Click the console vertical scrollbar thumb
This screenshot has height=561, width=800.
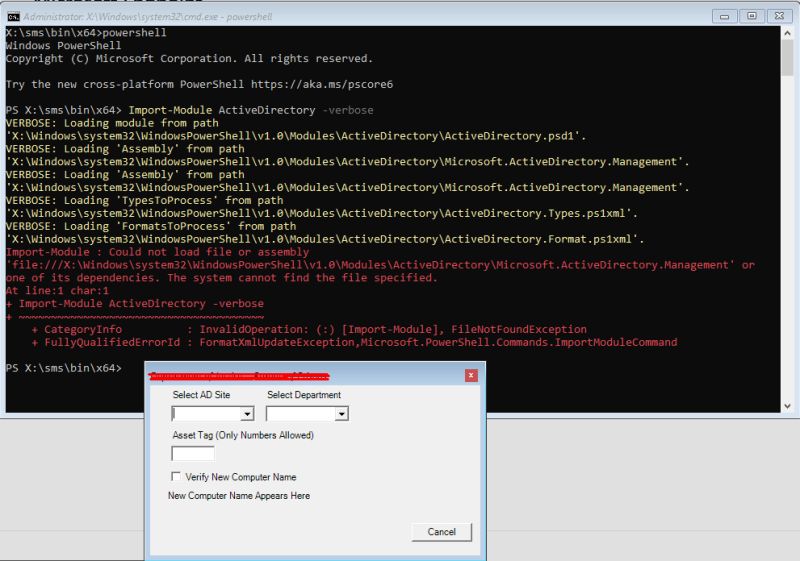pyautogui.click(x=787, y=57)
